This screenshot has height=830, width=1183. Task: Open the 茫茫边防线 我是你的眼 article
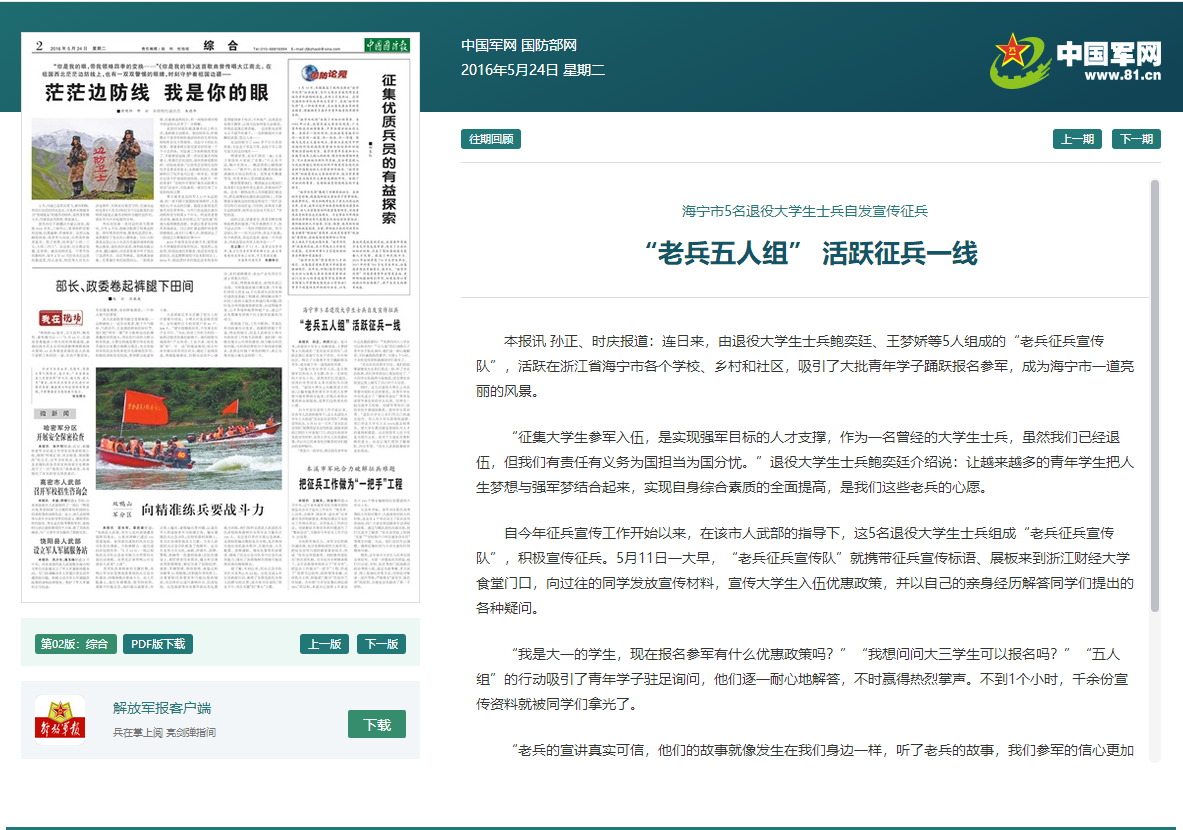tap(157, 93)
